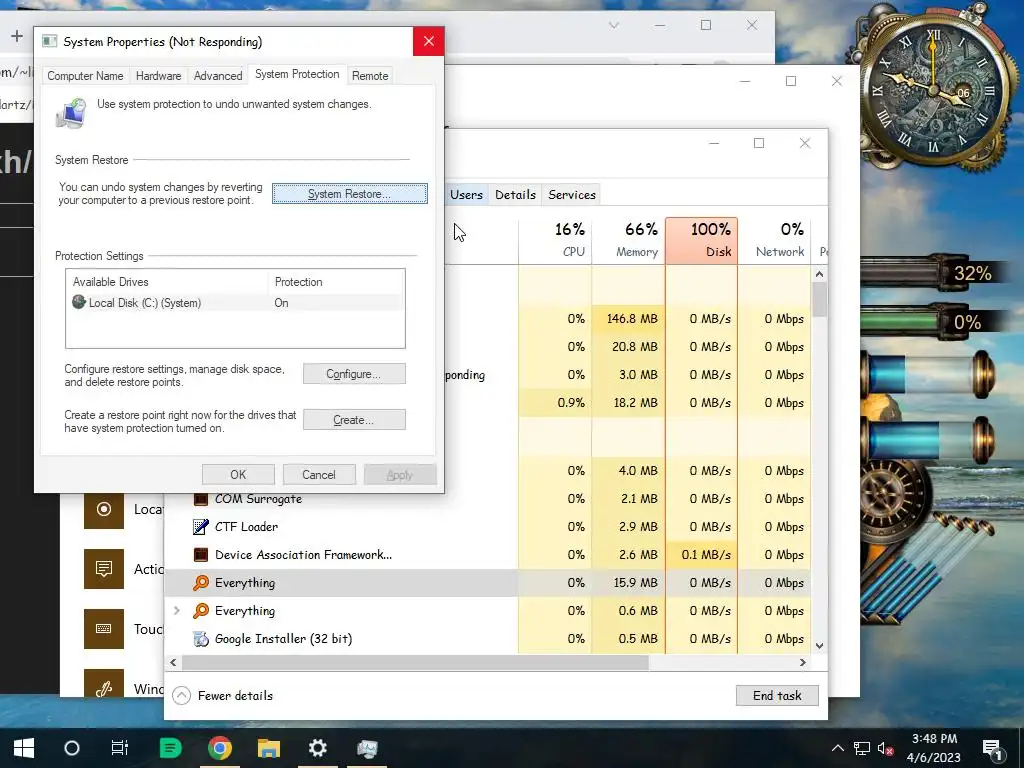Image resolution: width=1024 pixels, height=768 pixels.
Task: Switch to Task Manager's Details tab
Action: (x=515, y=195)
